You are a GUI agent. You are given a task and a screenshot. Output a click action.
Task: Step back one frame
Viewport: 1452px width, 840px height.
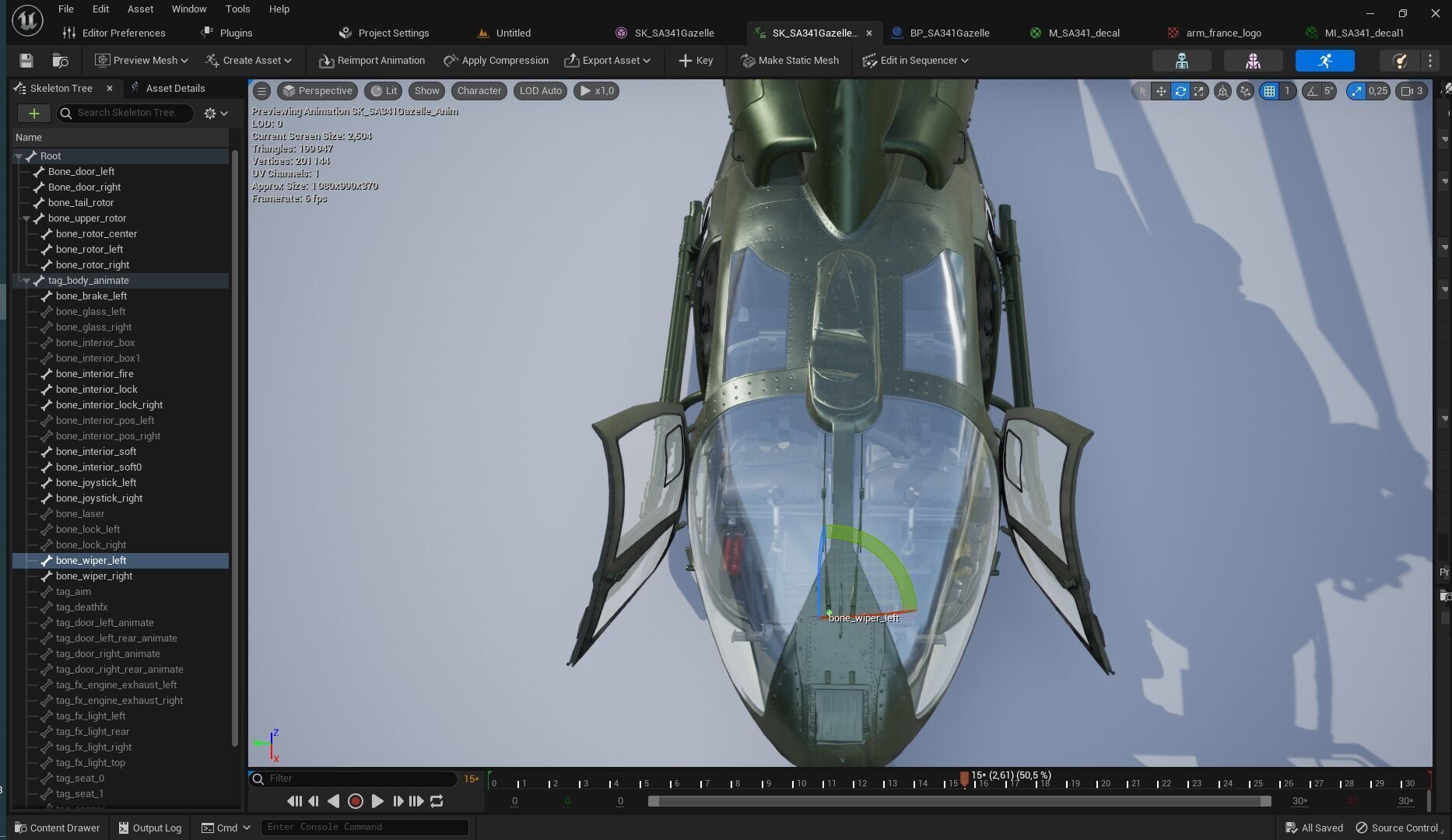tap(314, 801)
